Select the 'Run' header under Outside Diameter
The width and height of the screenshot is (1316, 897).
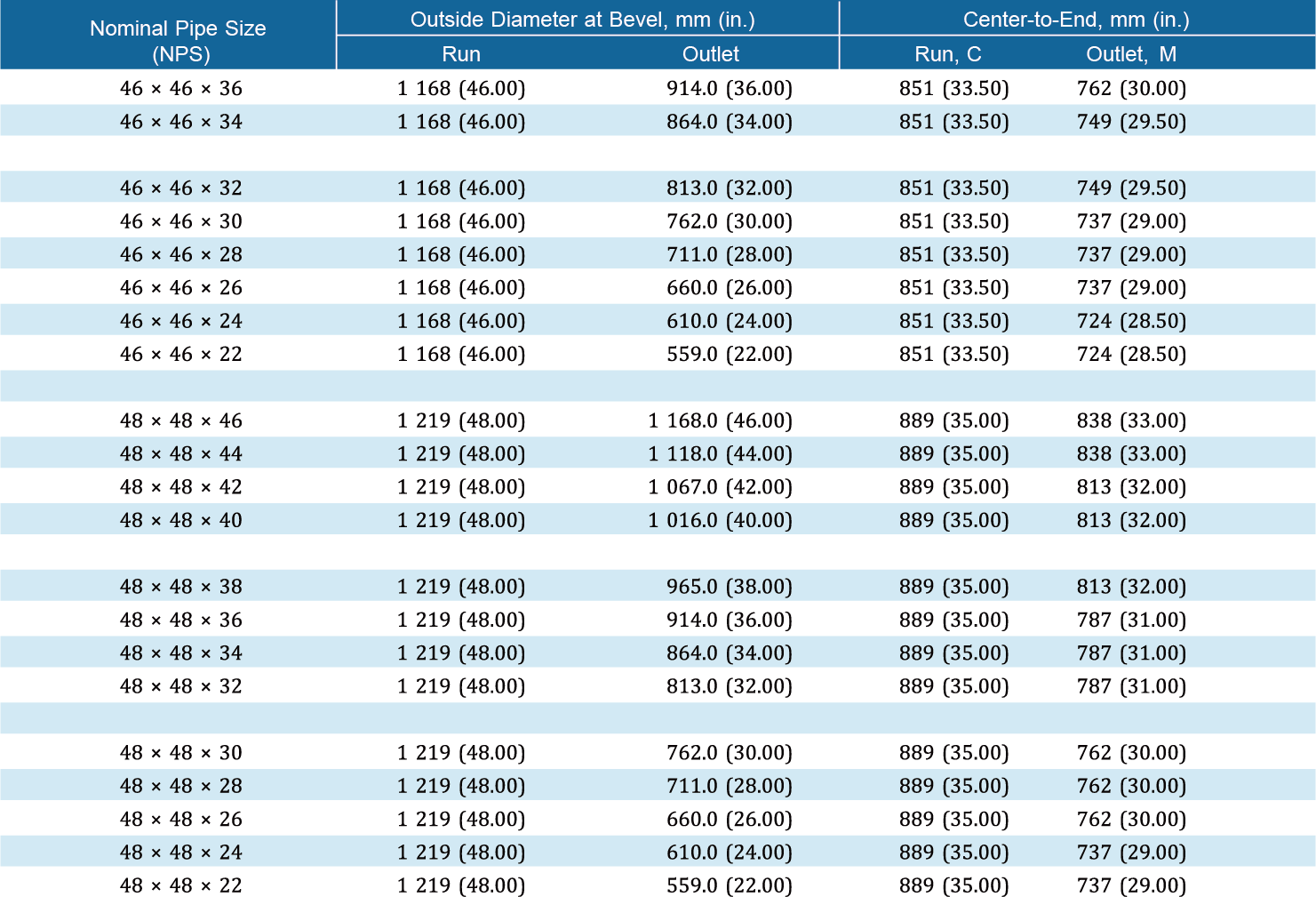click(x=461, y=54)
